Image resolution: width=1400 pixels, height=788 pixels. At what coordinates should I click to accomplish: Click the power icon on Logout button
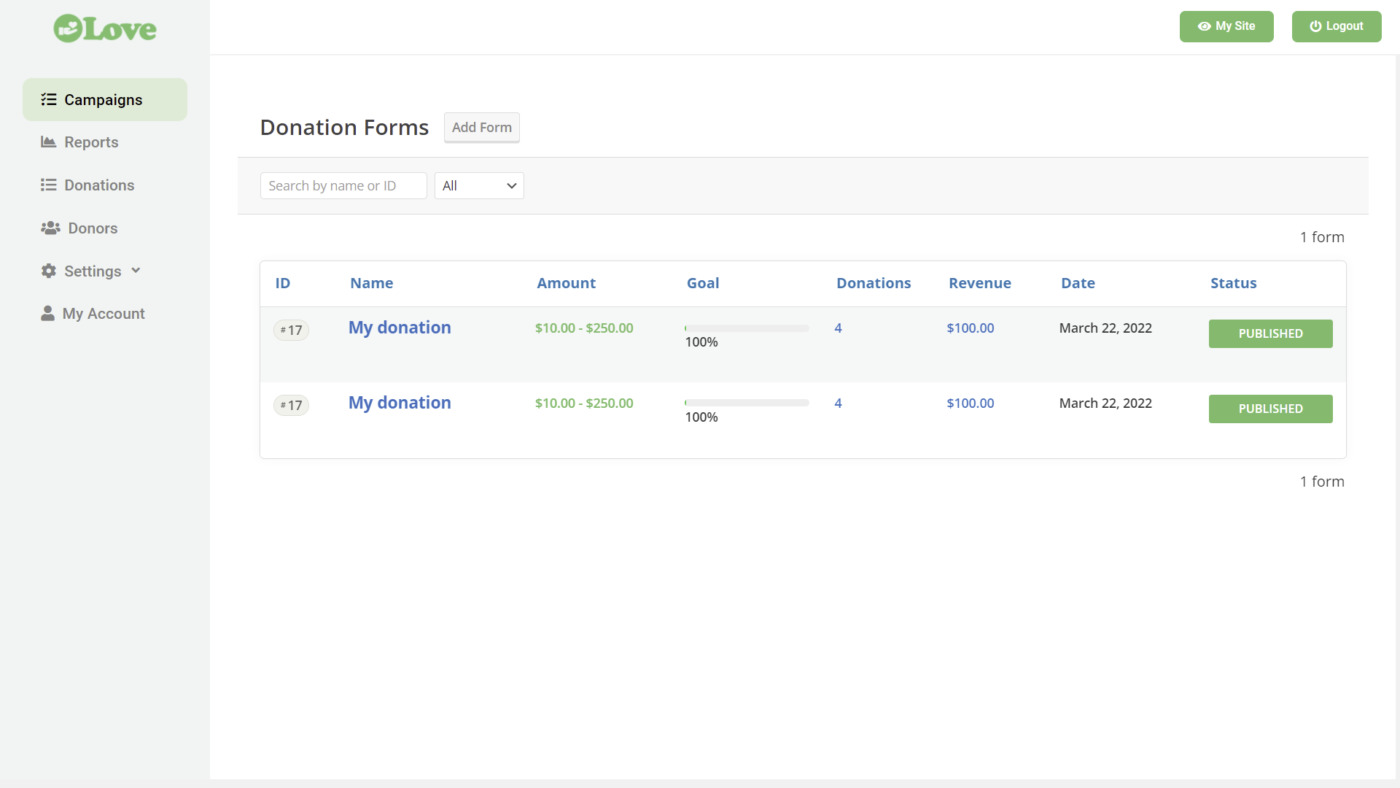1313,26
